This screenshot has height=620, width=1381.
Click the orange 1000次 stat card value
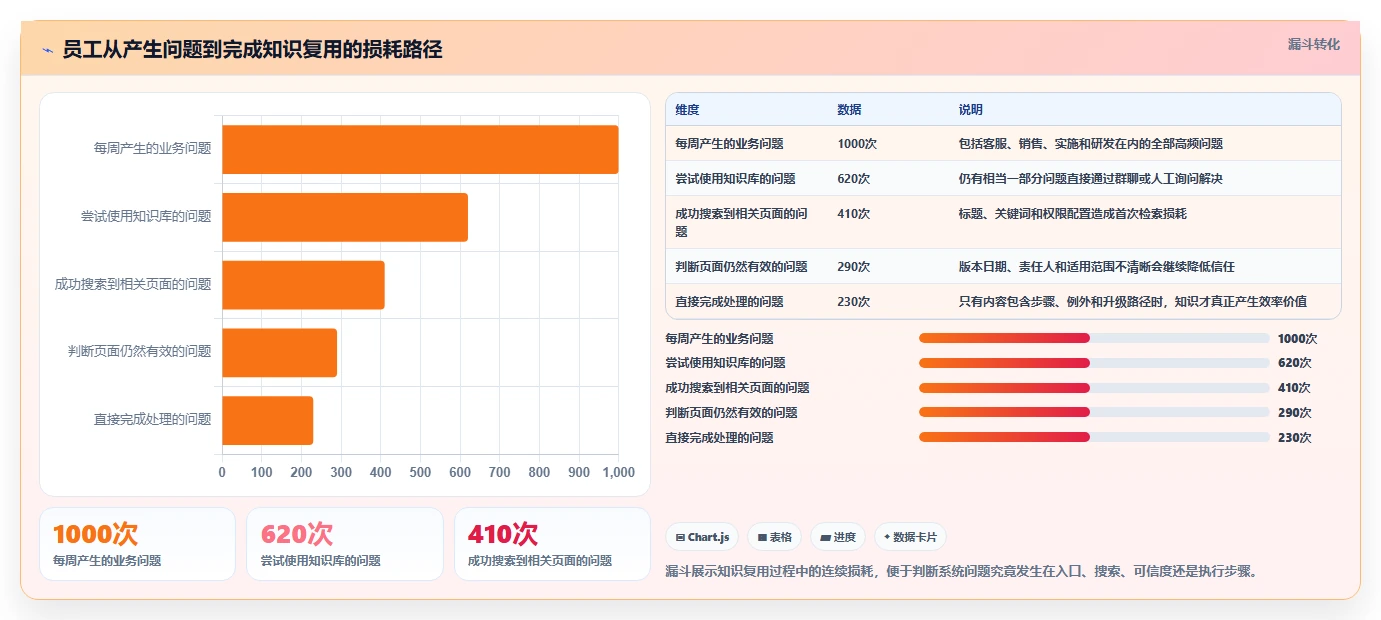(x=95, y=535)
